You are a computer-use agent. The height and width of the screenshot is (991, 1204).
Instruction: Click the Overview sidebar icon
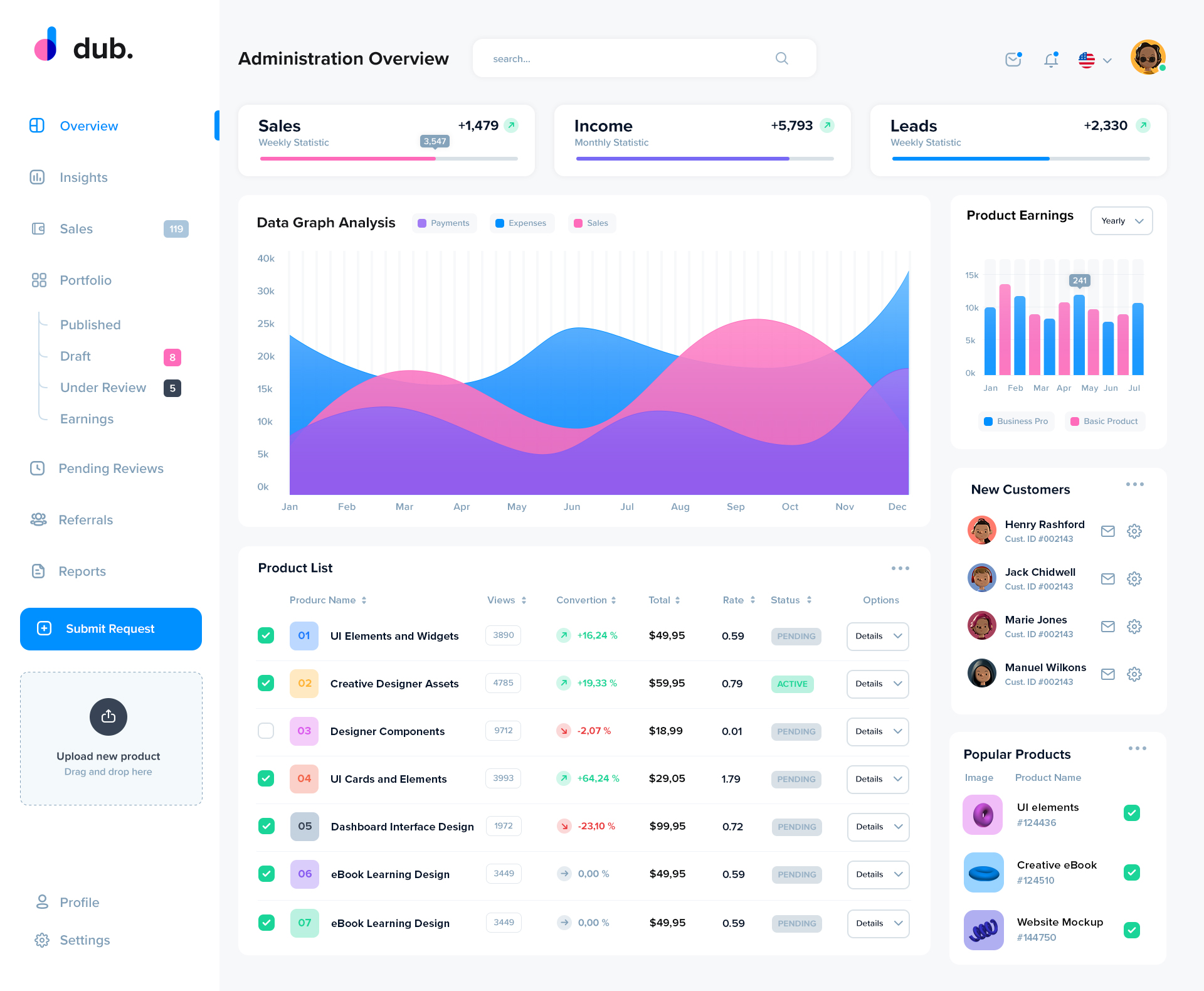[x=37, y=125]
